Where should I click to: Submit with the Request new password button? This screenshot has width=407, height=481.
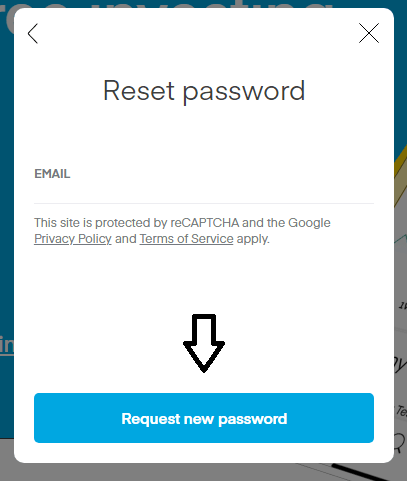point(204,418)
